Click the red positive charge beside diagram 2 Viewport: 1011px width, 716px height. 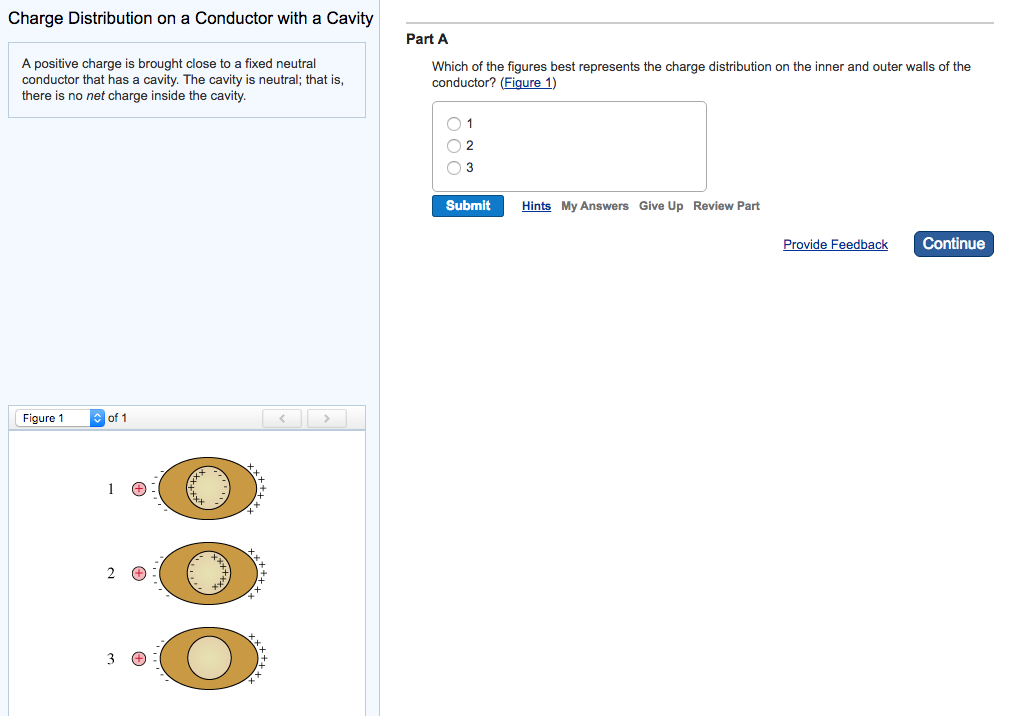click(139, 573)
